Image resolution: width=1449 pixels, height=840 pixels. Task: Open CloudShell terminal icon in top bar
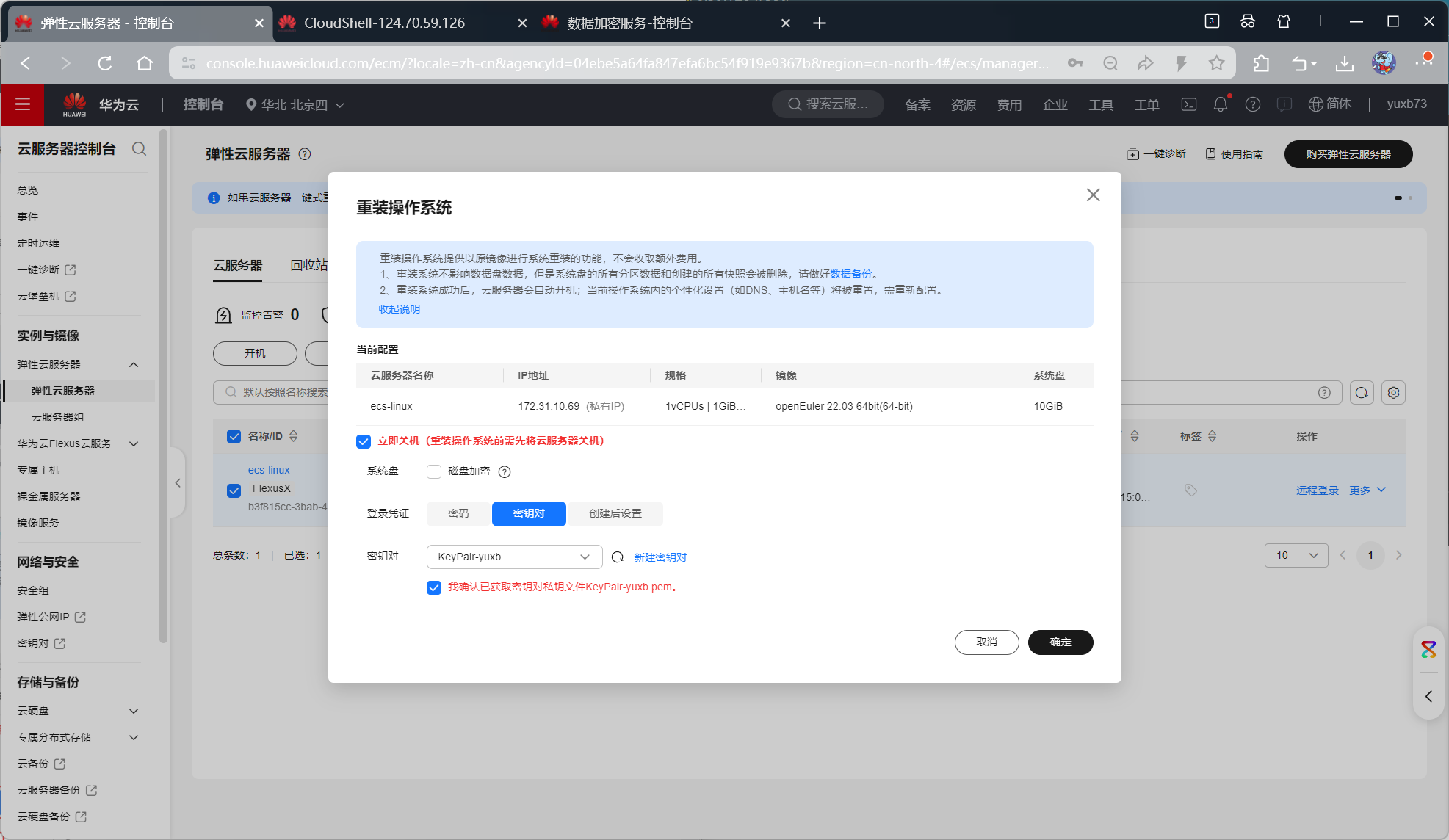pyautogui.click(x=1188, y=105)
